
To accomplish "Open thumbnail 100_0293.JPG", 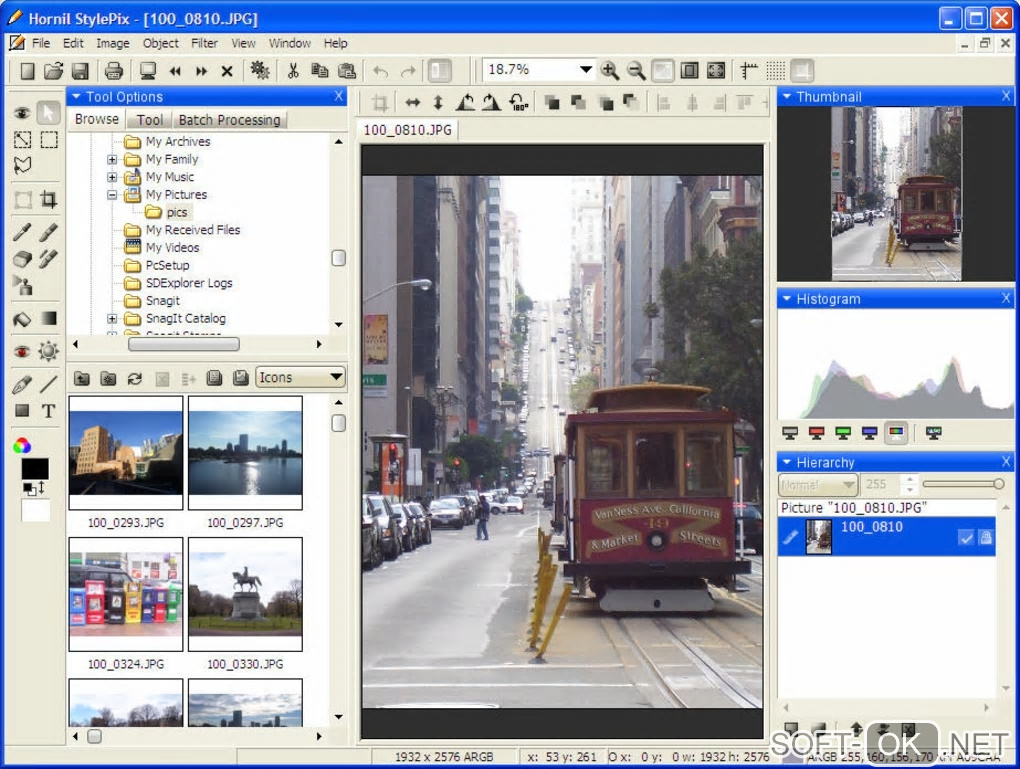I will coord(126,453).
